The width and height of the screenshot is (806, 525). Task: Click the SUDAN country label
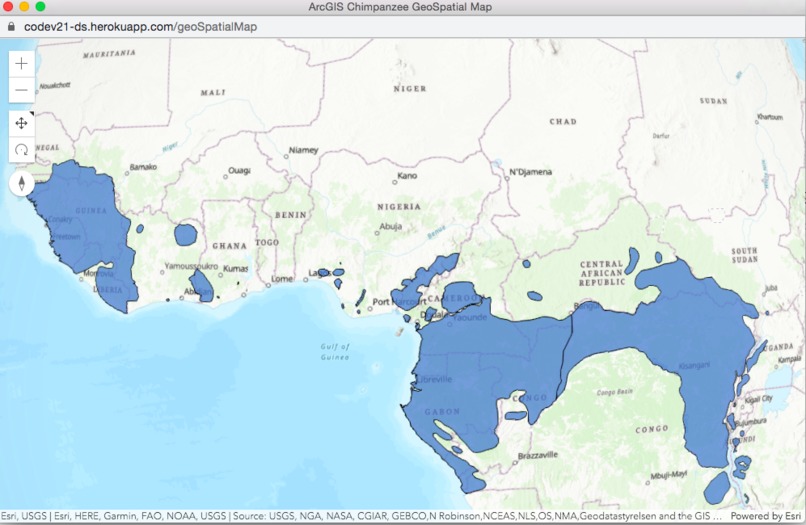pos(713,101)
